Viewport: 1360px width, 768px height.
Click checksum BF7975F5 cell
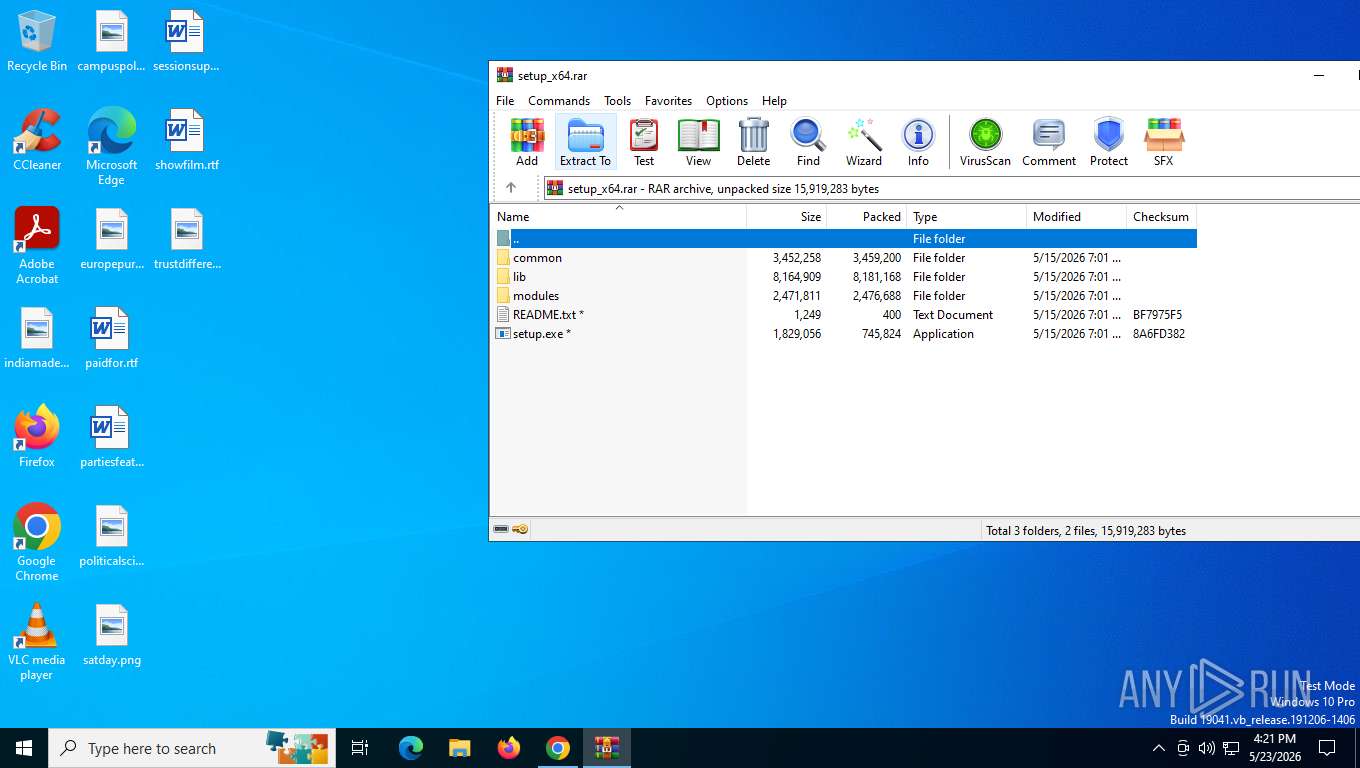[1157, 315]
